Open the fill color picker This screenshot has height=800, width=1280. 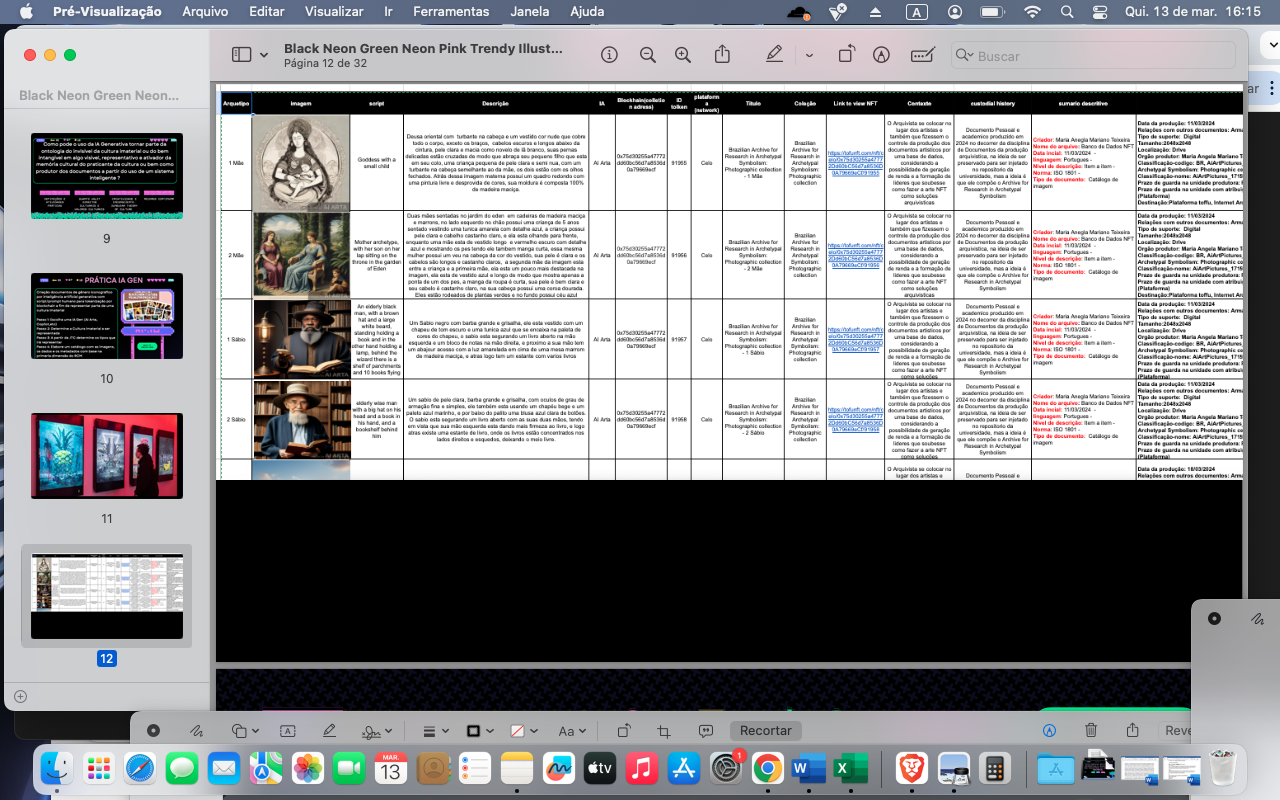(x=523, y=731)
